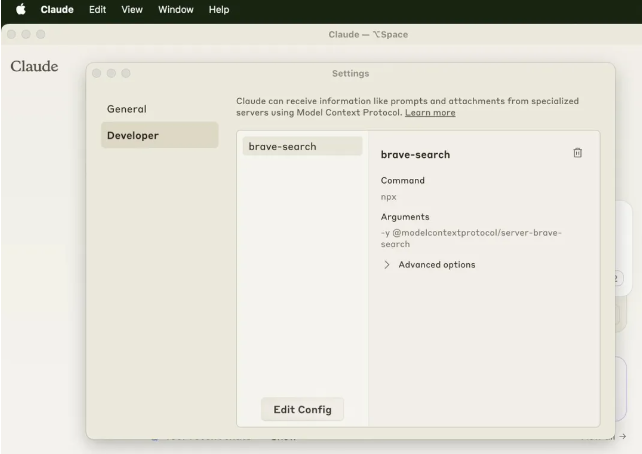
Task: Expand Advanced options chevron
Action: tap(387, 265)
